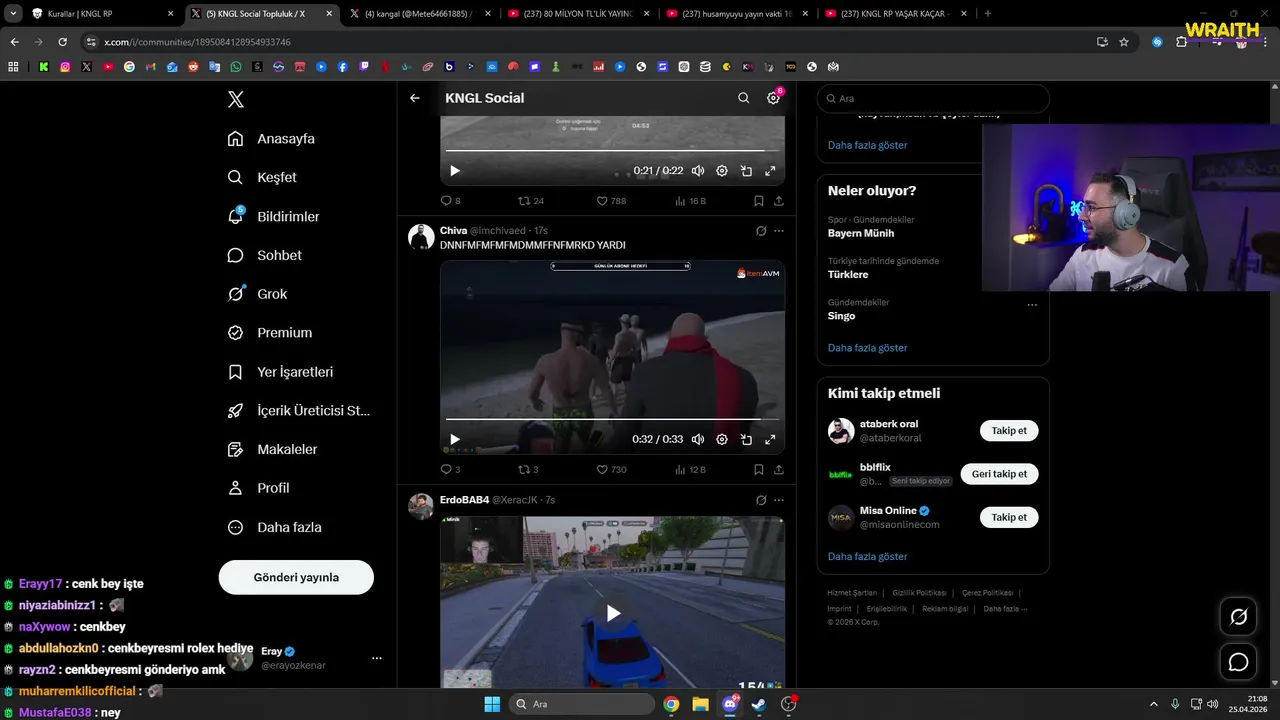Viewport: 1280px width, 720px height.
Task: Open community settings gear icon
Action: point(773,98)
